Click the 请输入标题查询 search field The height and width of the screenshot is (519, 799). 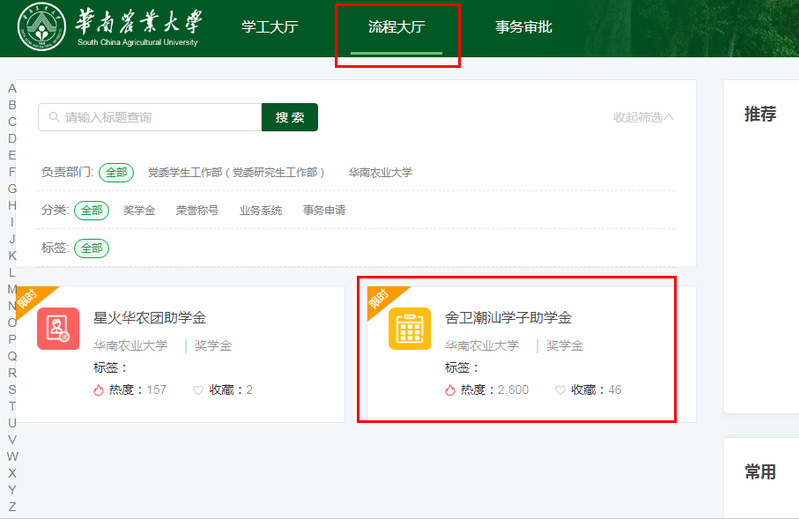point(150,118)
